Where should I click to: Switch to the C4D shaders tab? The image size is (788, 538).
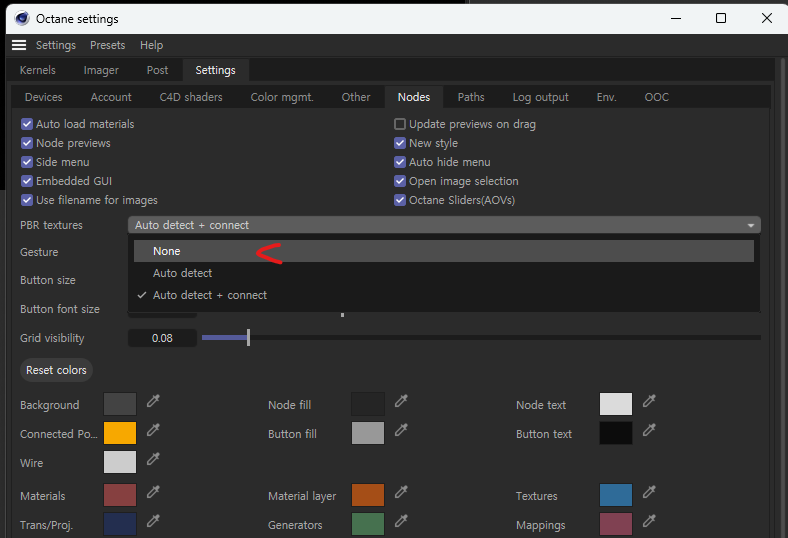tap(191, 97)
